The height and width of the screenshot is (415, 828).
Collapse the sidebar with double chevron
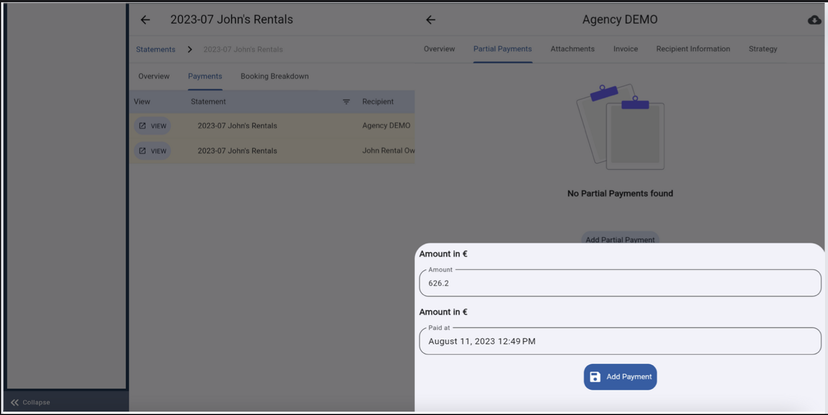pyautogui.click(x=15, y=402)
